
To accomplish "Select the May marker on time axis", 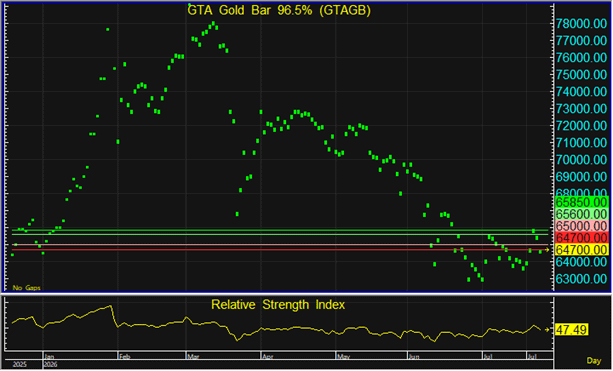I will (x=343, y=357).
